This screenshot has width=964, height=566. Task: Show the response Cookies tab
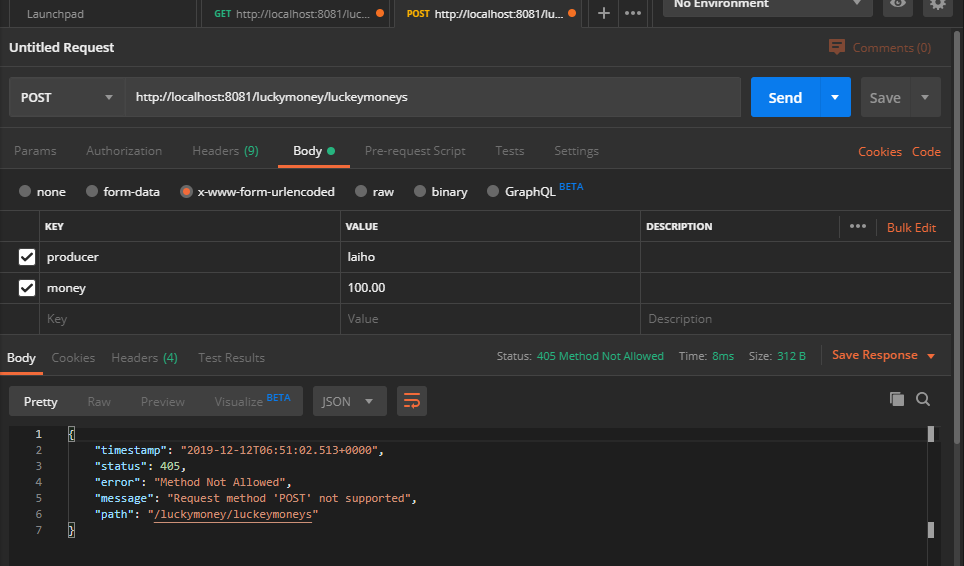coord(73,358)
